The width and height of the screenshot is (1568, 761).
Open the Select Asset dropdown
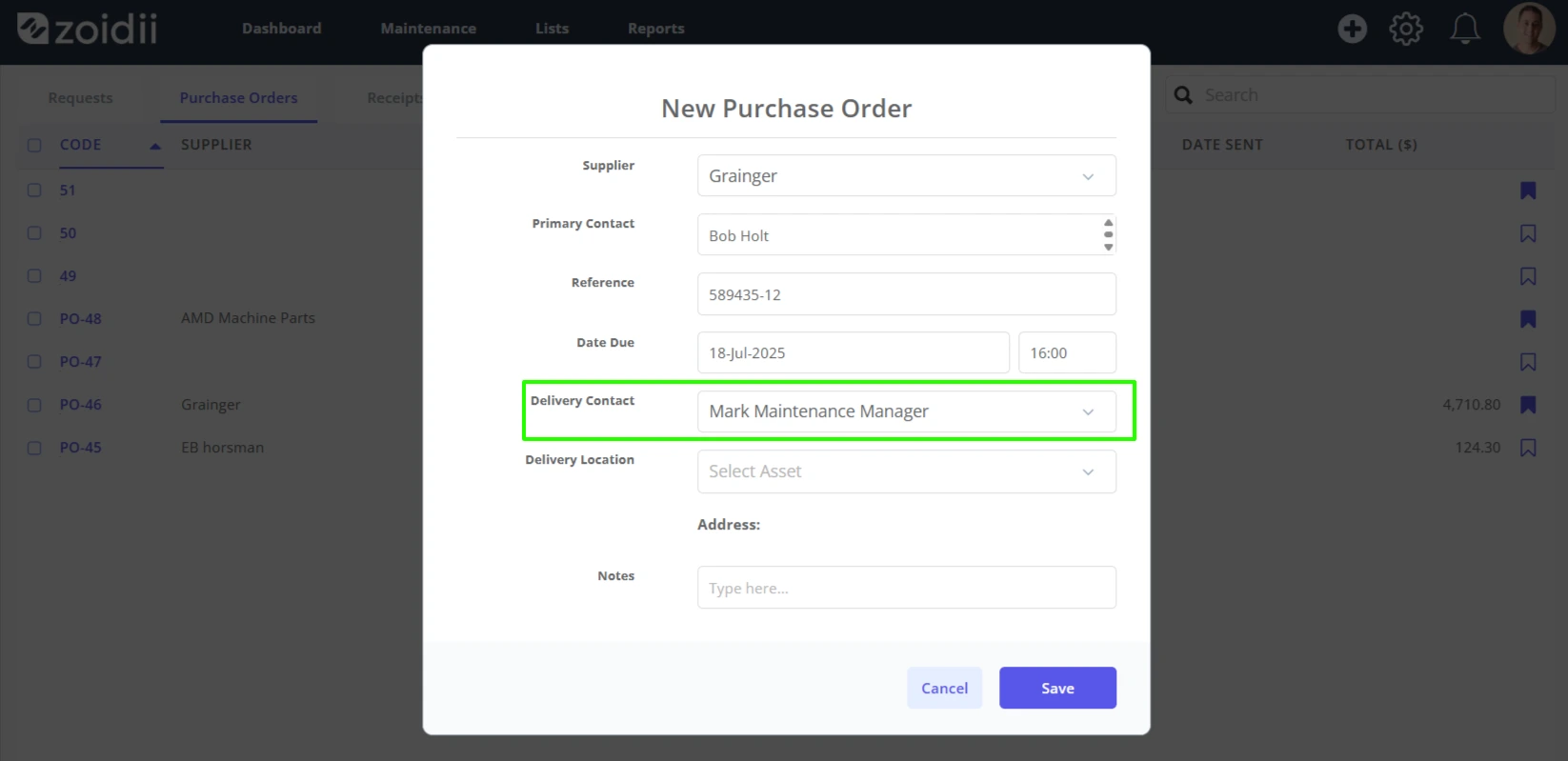click(x=906, y=471)
